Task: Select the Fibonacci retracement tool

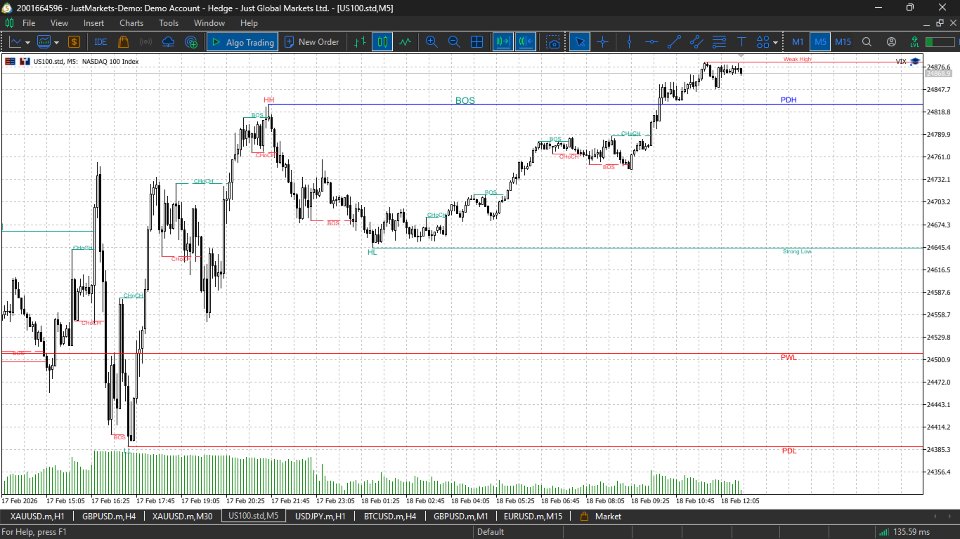Action: point(719,42)
